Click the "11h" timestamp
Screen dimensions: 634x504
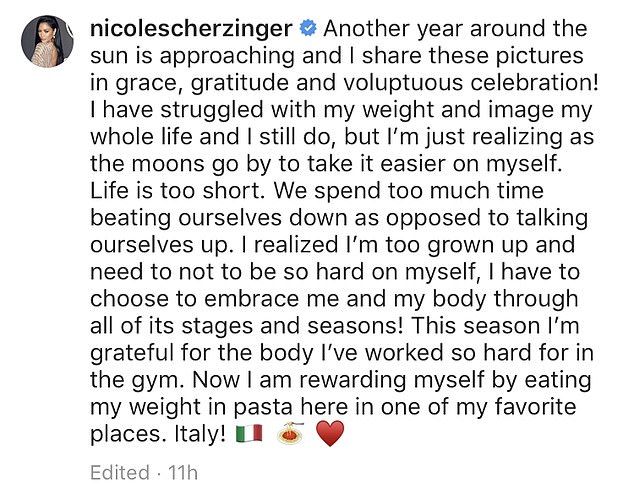[183, 473]
